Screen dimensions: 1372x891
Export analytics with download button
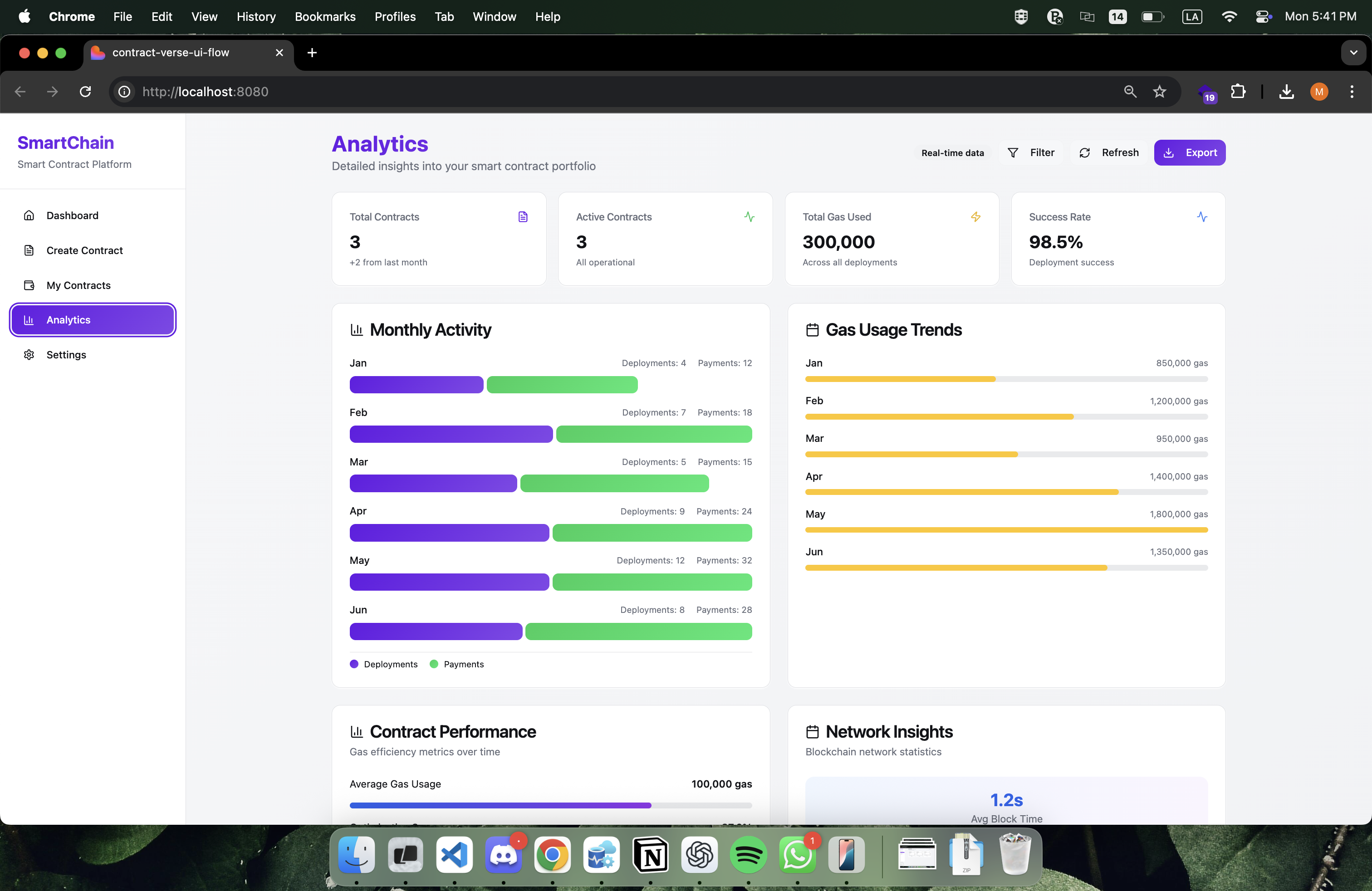[x=1189, y=153]
